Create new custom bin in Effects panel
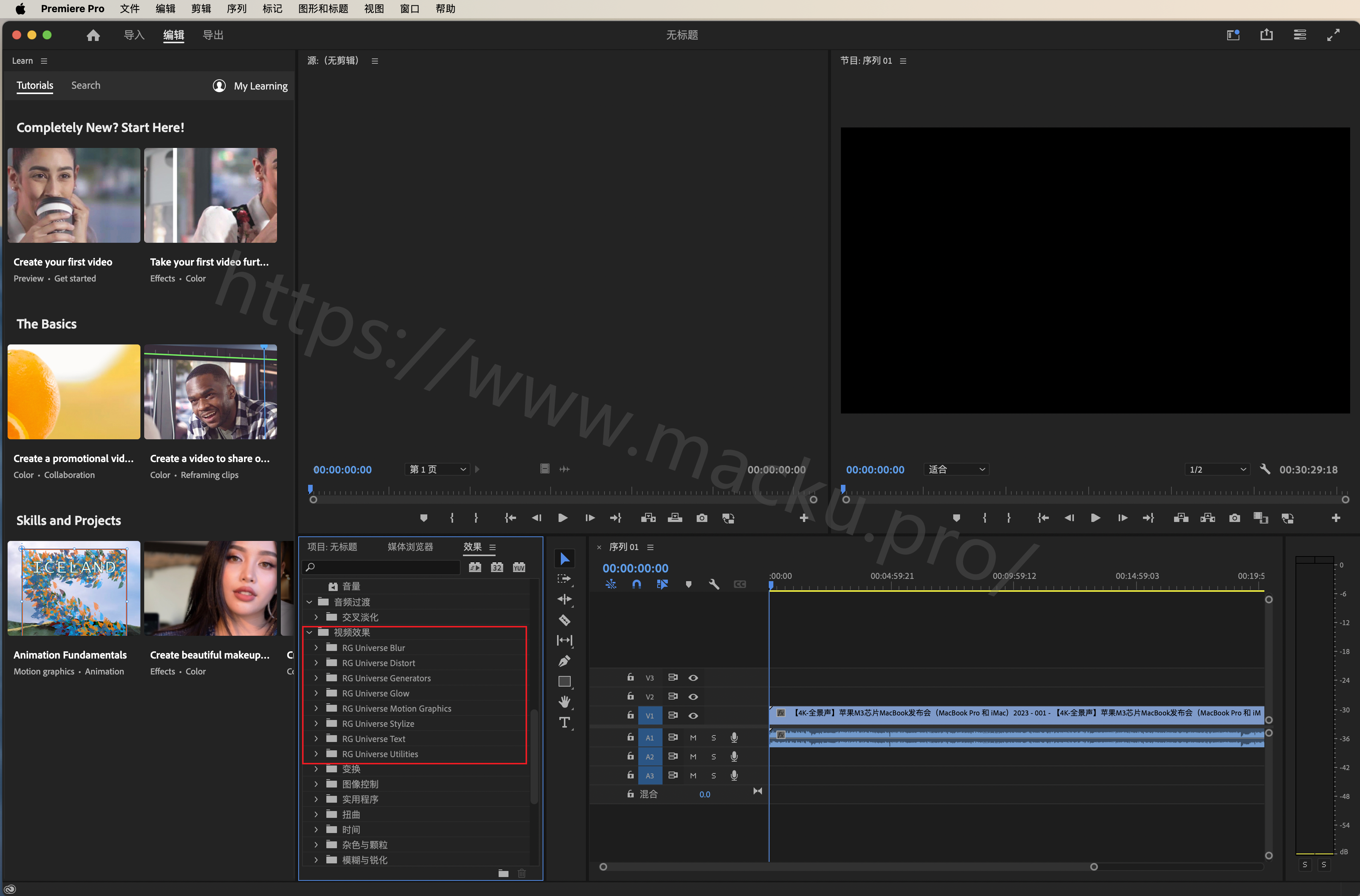 (x=503, y=873)
